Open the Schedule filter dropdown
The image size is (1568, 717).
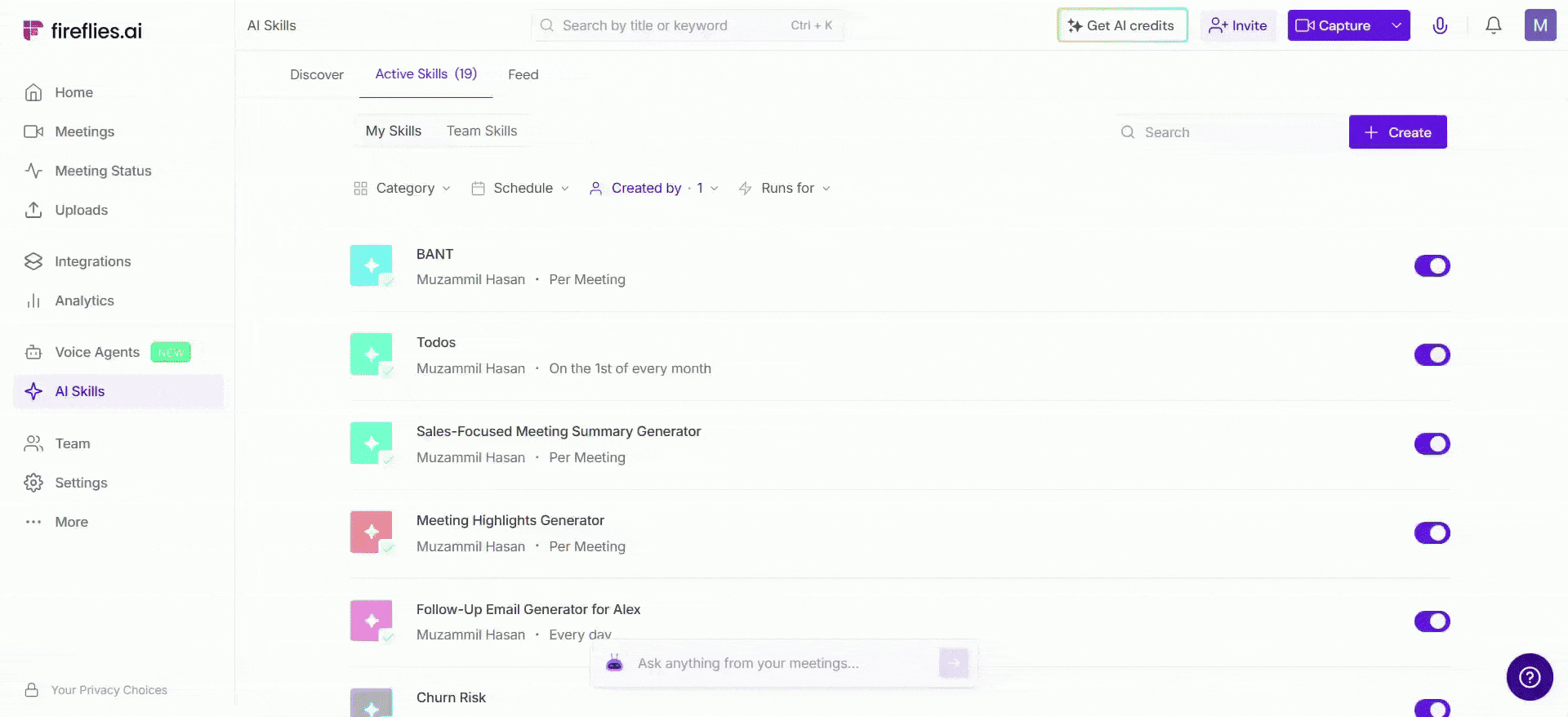(x=520, y=188)
